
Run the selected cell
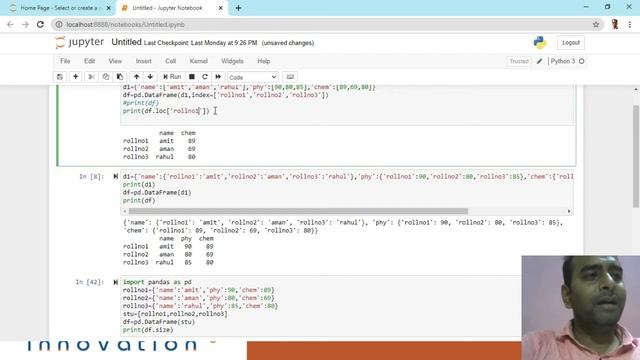pos(172,77)
